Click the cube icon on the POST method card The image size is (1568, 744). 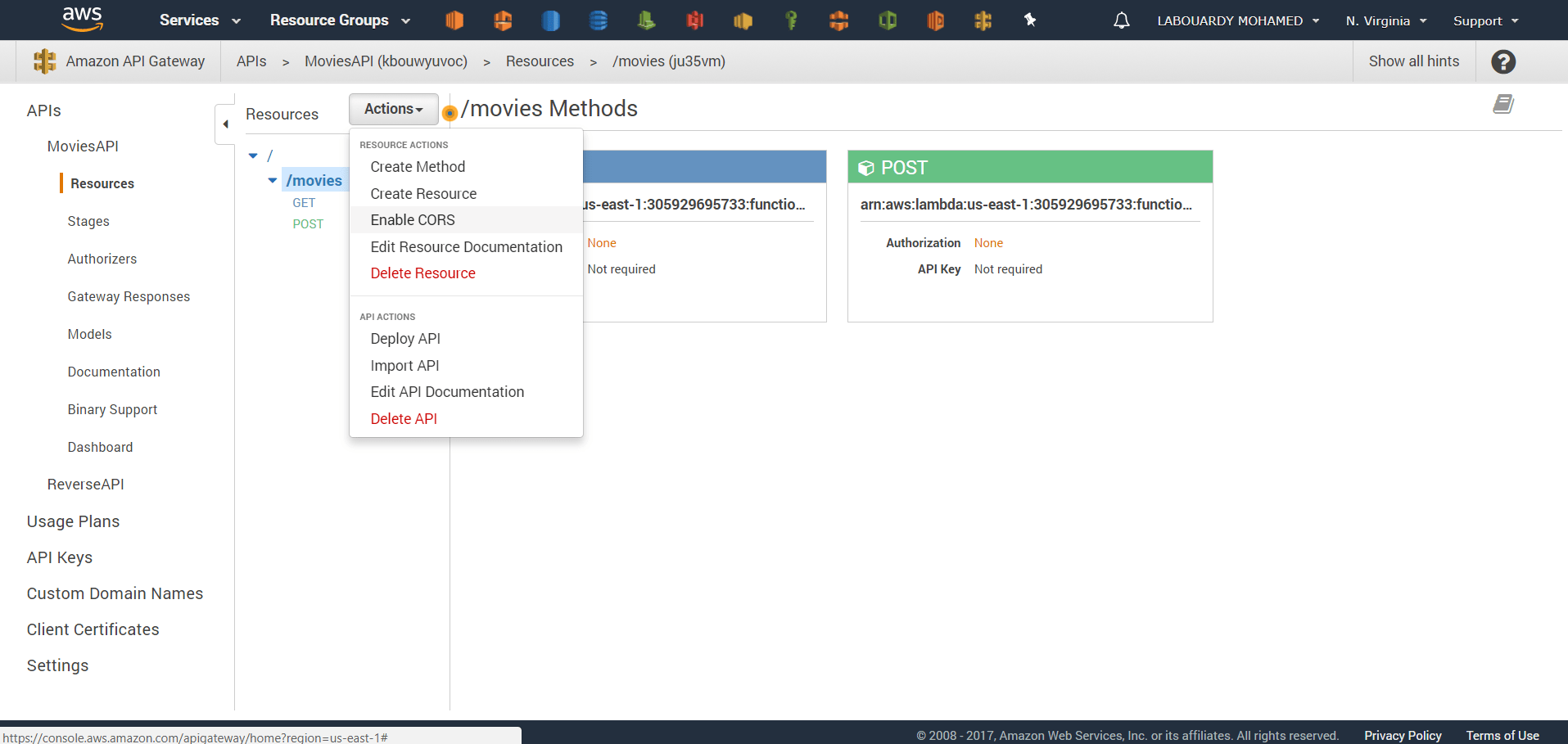click(x=865, y=168)
